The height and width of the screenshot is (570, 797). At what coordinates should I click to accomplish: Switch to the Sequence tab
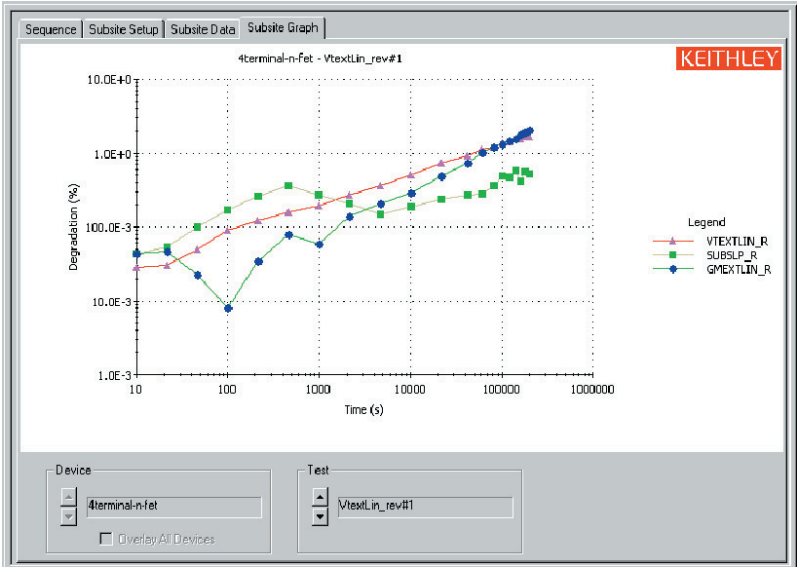[x=51, y=29]
